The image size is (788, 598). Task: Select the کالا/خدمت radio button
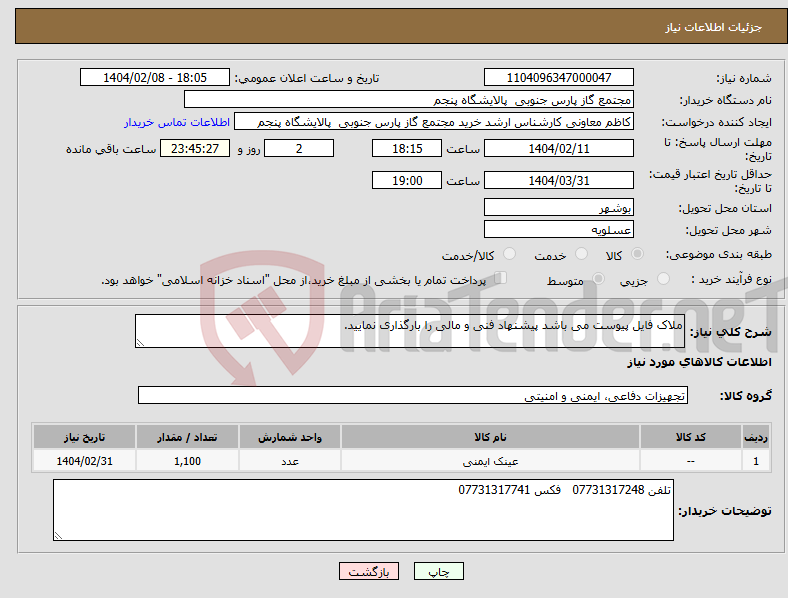click(509, 254)
